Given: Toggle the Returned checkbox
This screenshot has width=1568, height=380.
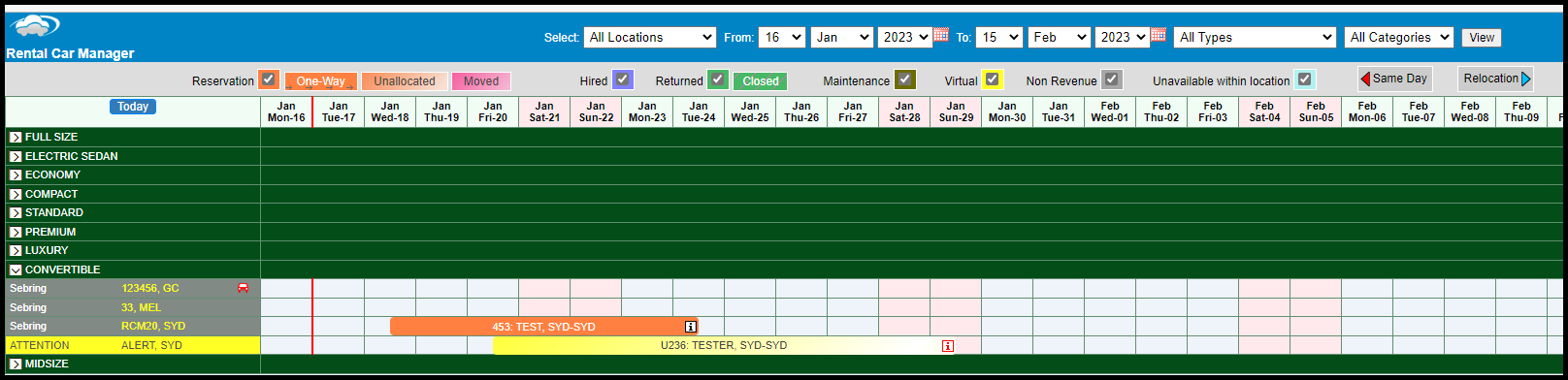Looking at the screenshot, I should (x=718, y=79).
